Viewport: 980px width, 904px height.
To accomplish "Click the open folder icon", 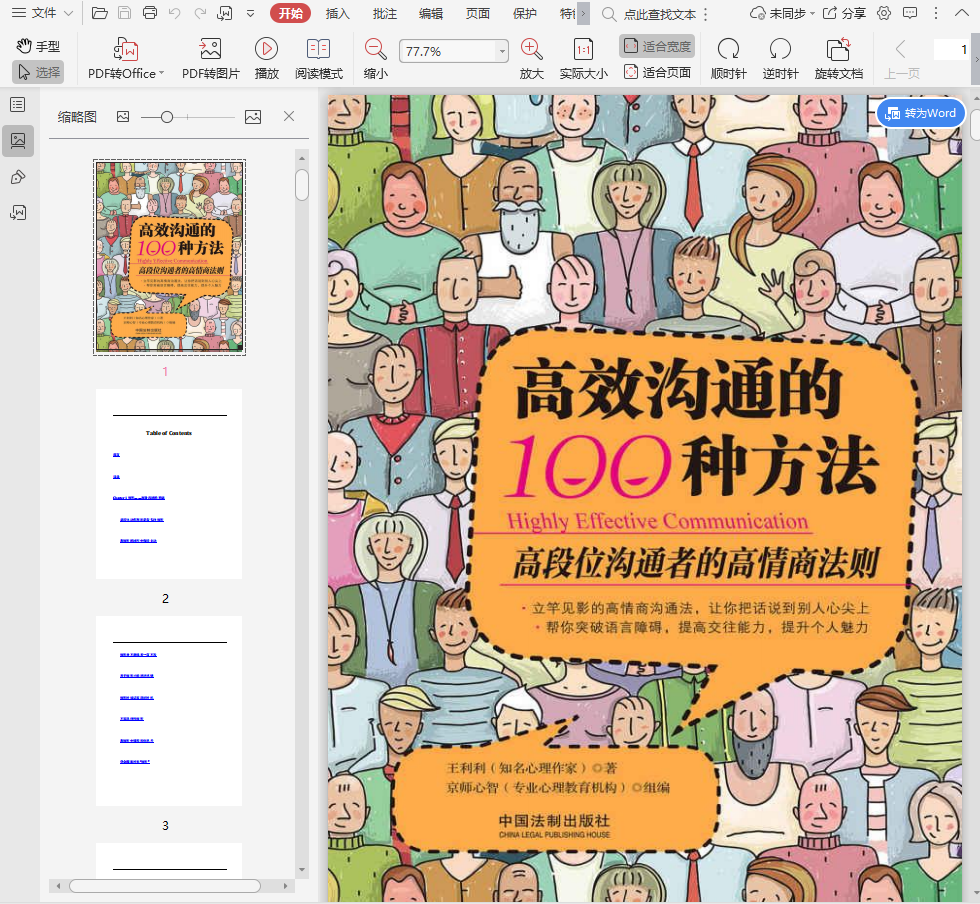I will point(99,13).
